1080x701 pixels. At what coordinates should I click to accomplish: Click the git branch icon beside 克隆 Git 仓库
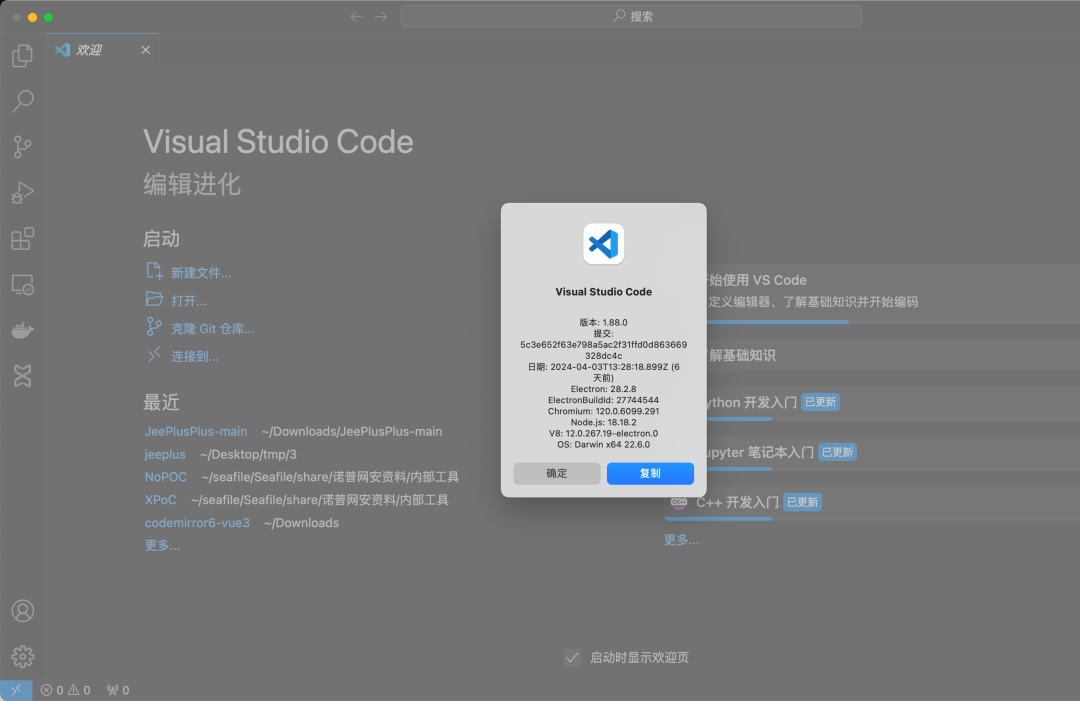coord(154,327)
